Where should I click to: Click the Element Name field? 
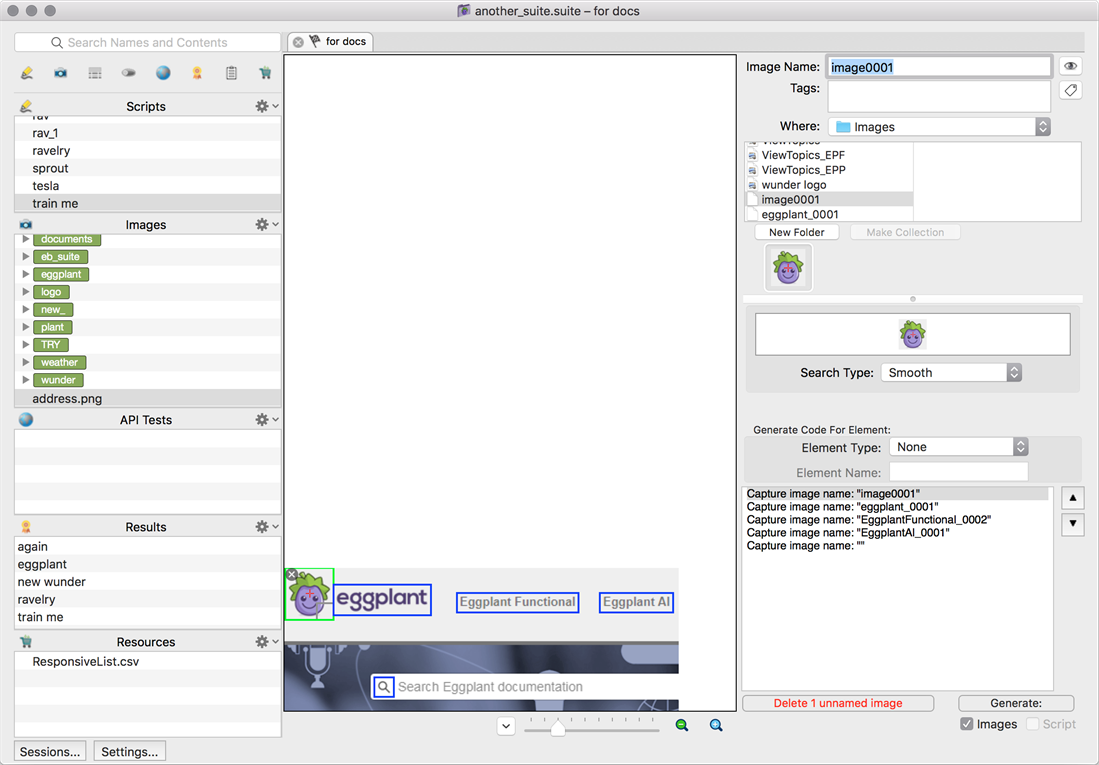(958, 472)
